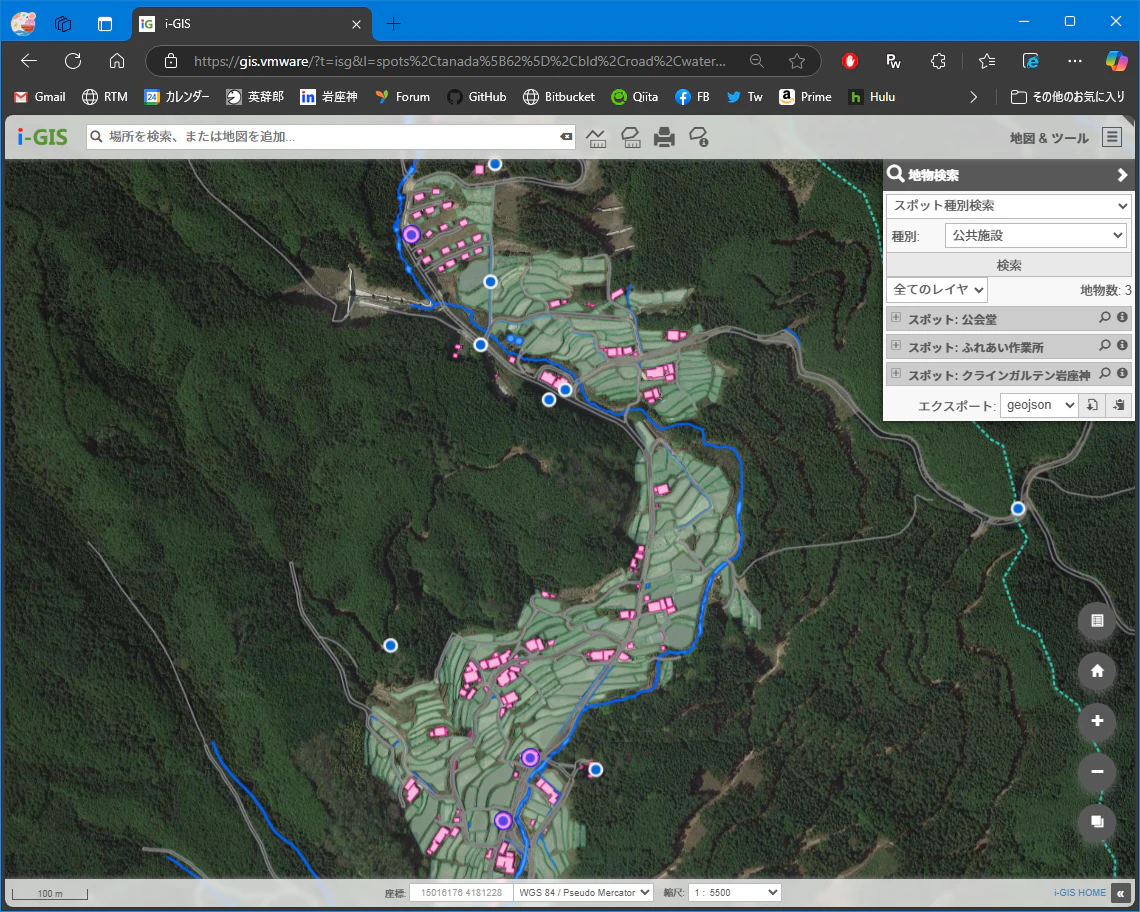Click the coordinates field 15016176 4181228
This screenshot has width=1140, height=912.
coord(461,892)
